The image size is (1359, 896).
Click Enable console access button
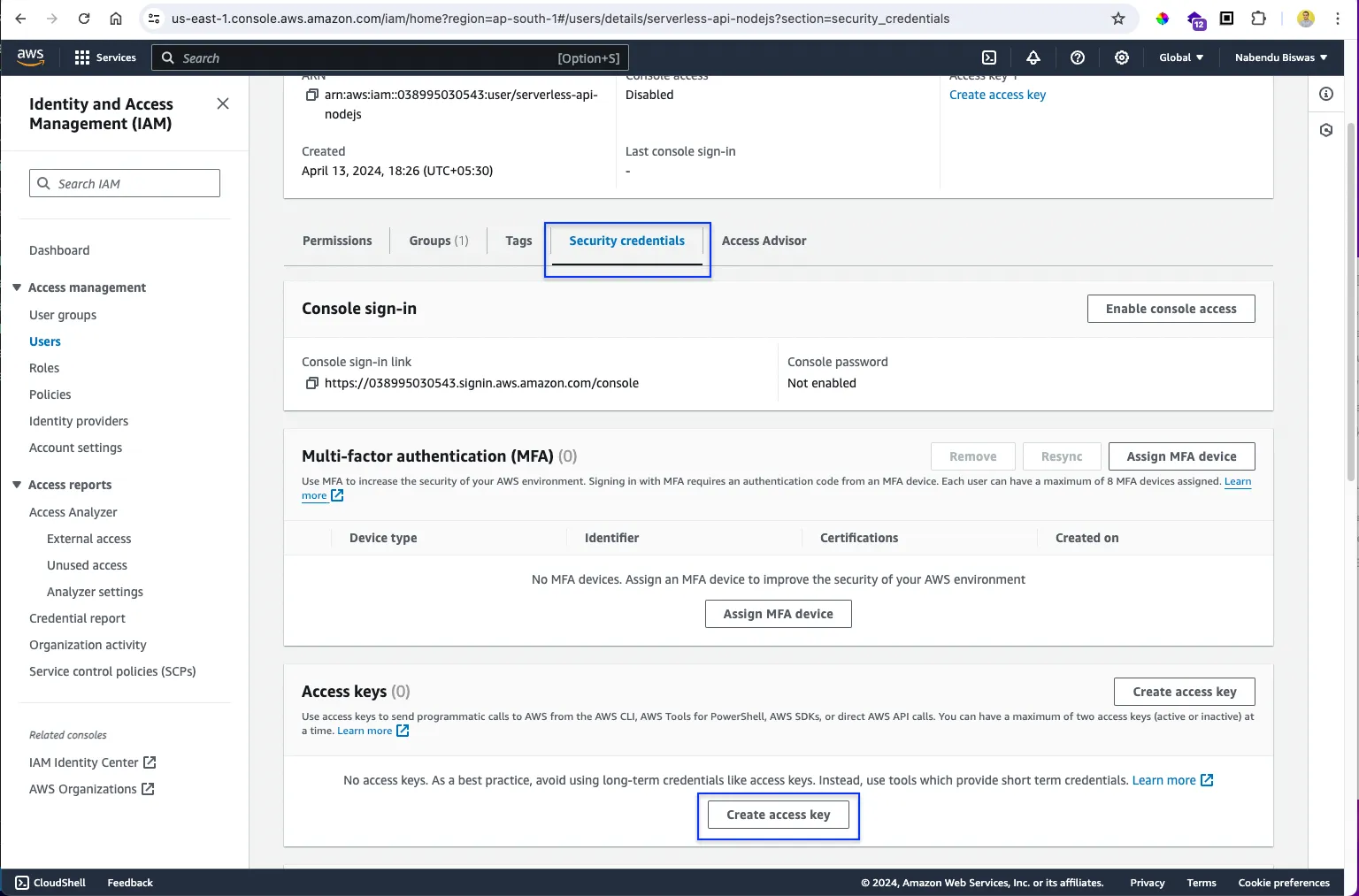point(1171,309)
